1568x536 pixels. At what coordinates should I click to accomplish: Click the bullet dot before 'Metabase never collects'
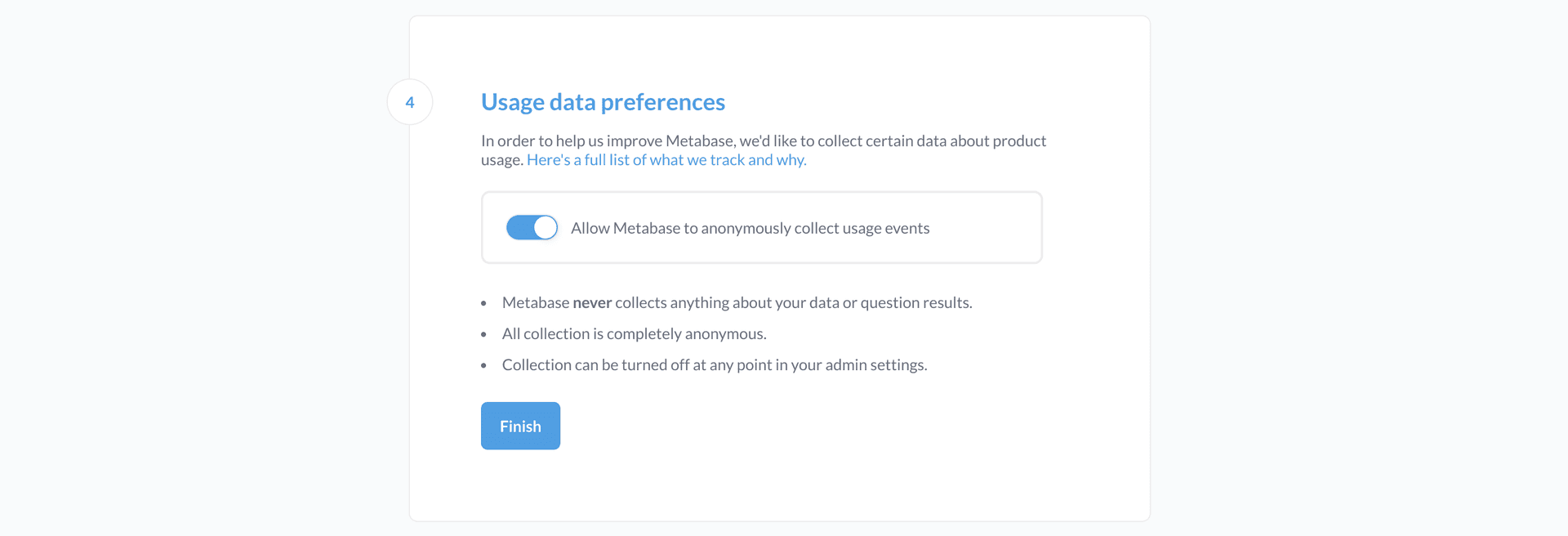click(x=484, y=304)
